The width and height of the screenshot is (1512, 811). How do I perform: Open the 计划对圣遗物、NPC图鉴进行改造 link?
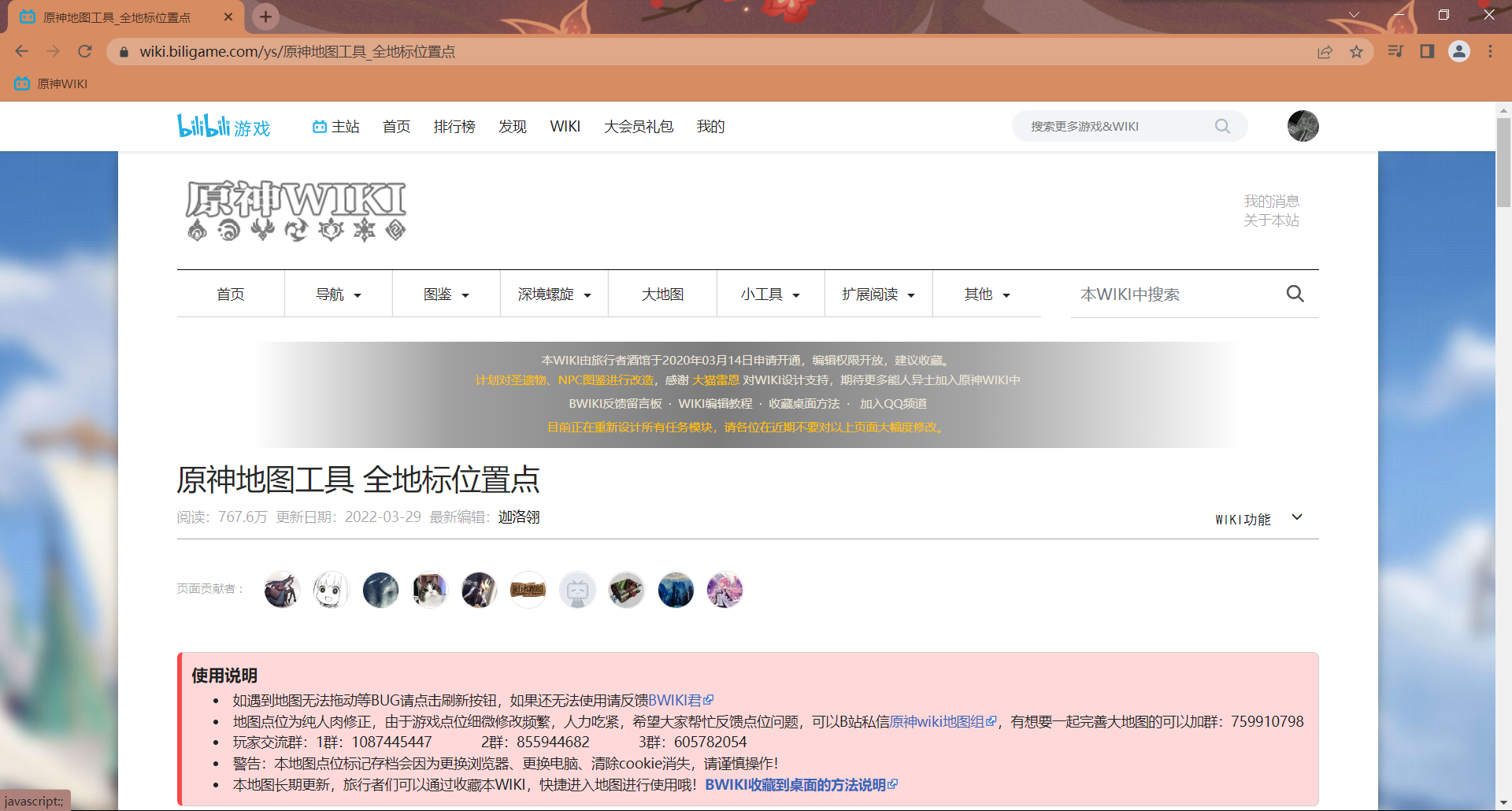coord(564,380)
